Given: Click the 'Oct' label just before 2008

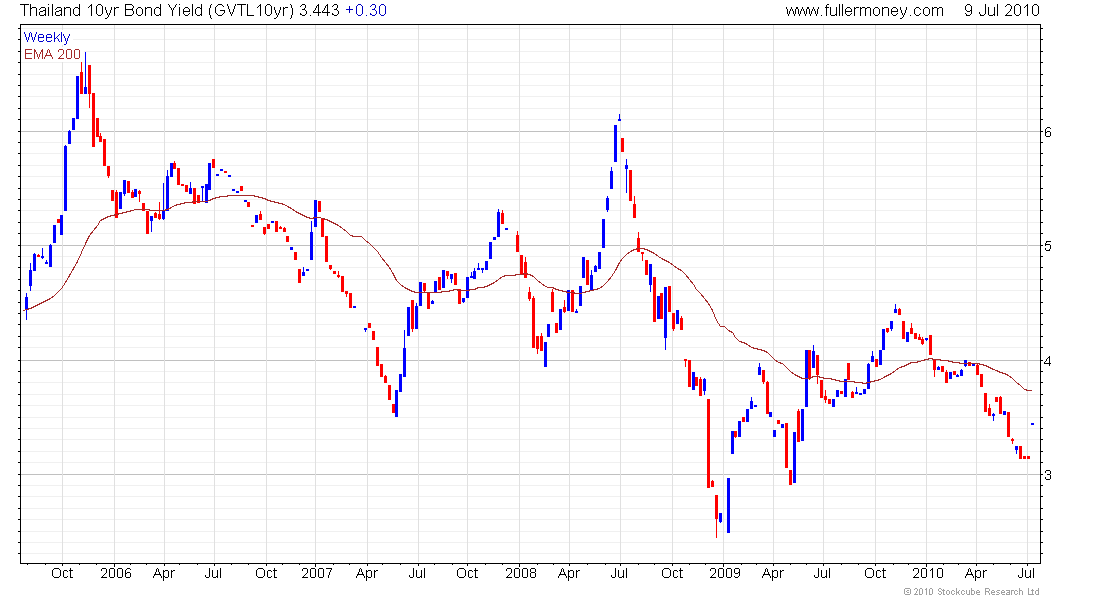Looking at the screenshot, I should click(x=467, y=573).
